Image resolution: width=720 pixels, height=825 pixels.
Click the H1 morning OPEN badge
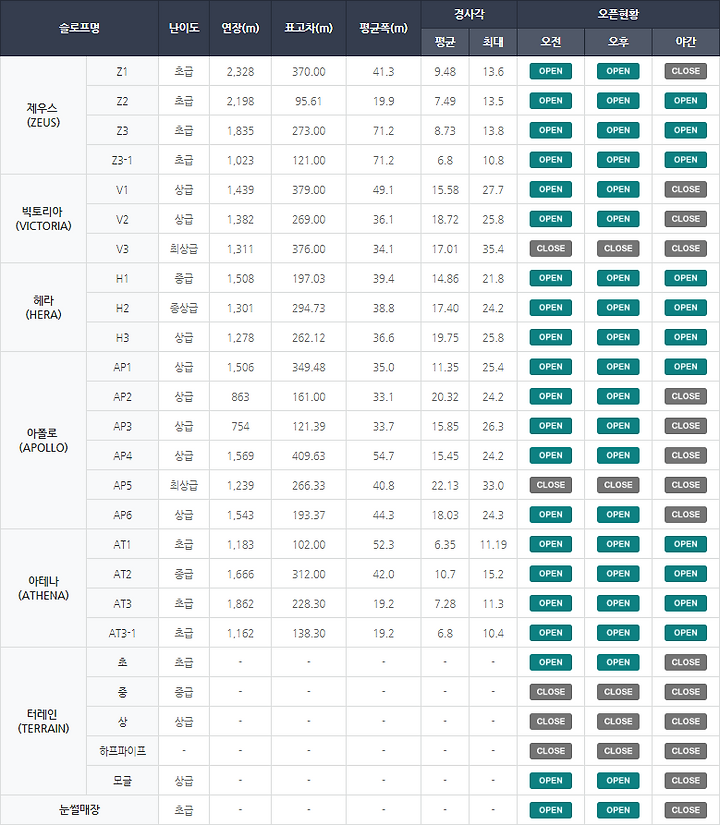point(551,278)
